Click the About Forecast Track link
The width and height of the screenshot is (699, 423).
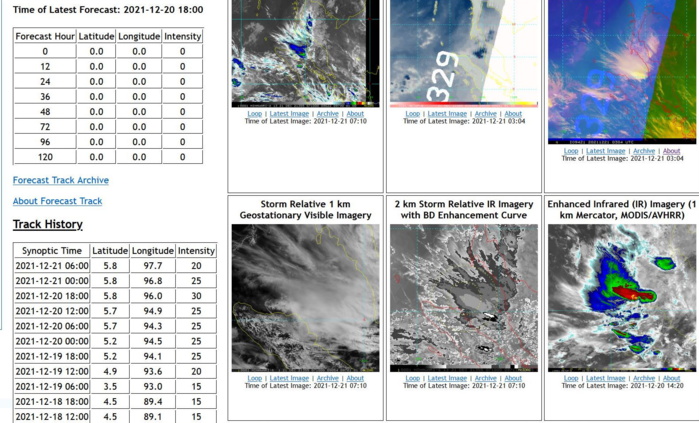tap(57, 201)
